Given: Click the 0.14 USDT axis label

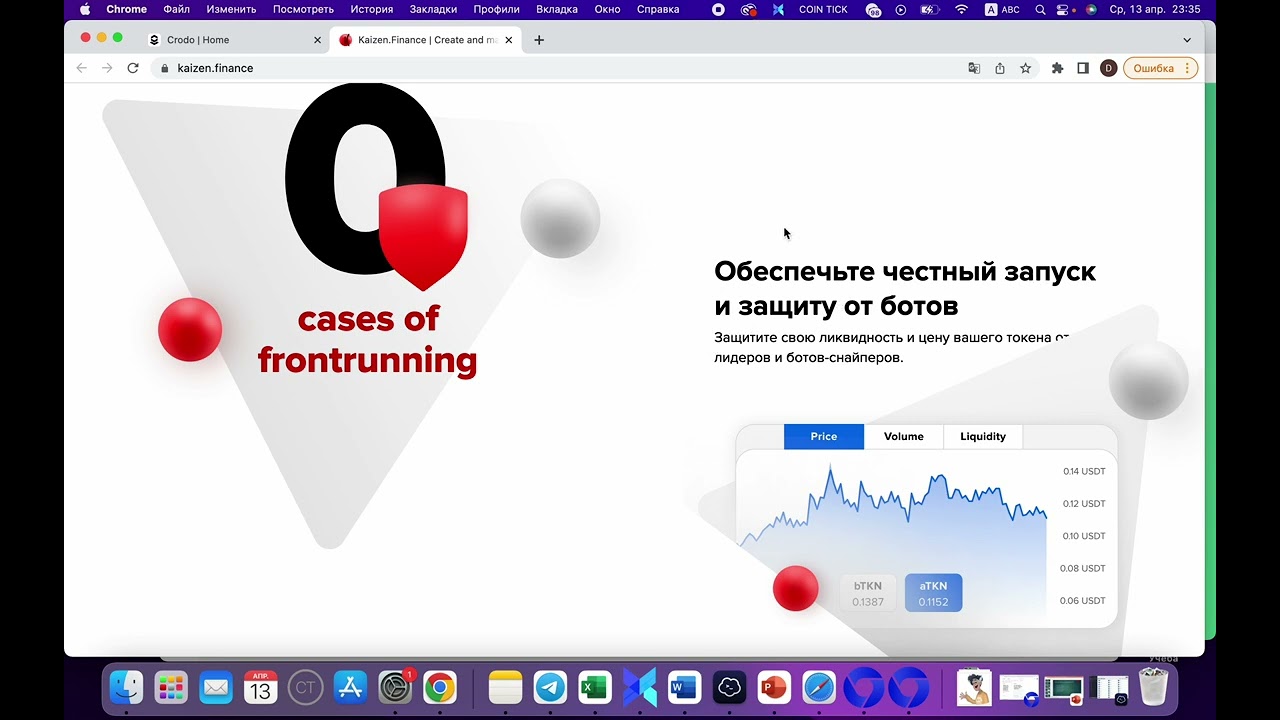Looking at the screenshot, I should tap(1084, 471).
